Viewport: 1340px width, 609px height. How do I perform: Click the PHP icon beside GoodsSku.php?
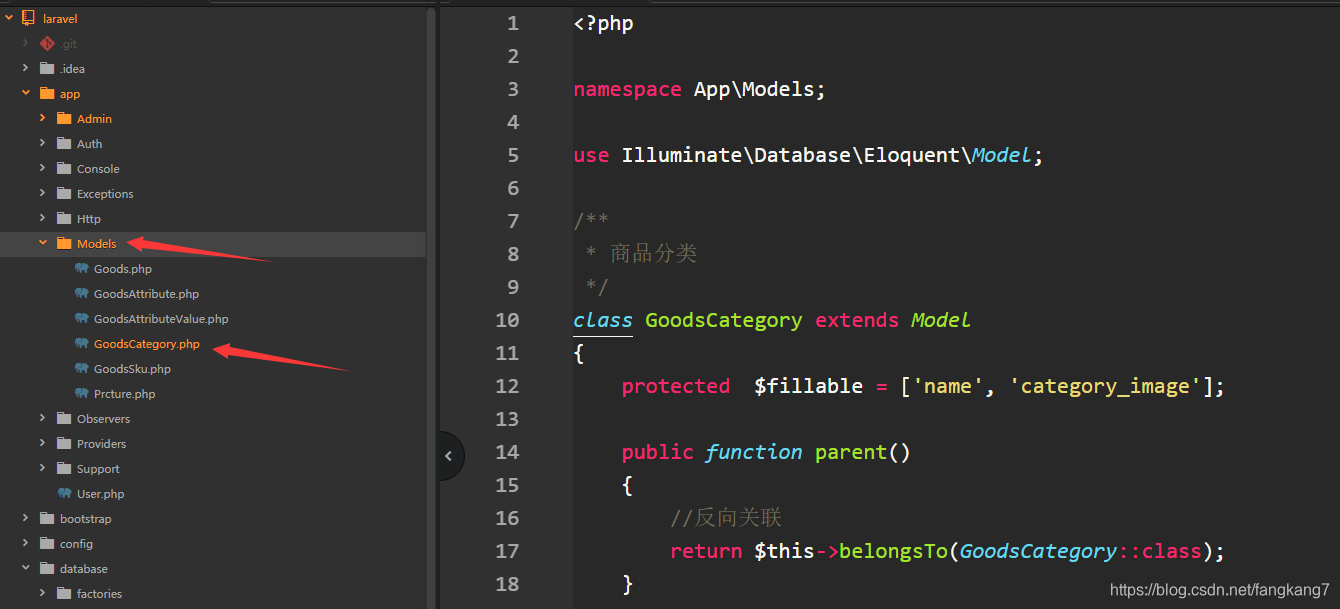[x=82, y=369]
